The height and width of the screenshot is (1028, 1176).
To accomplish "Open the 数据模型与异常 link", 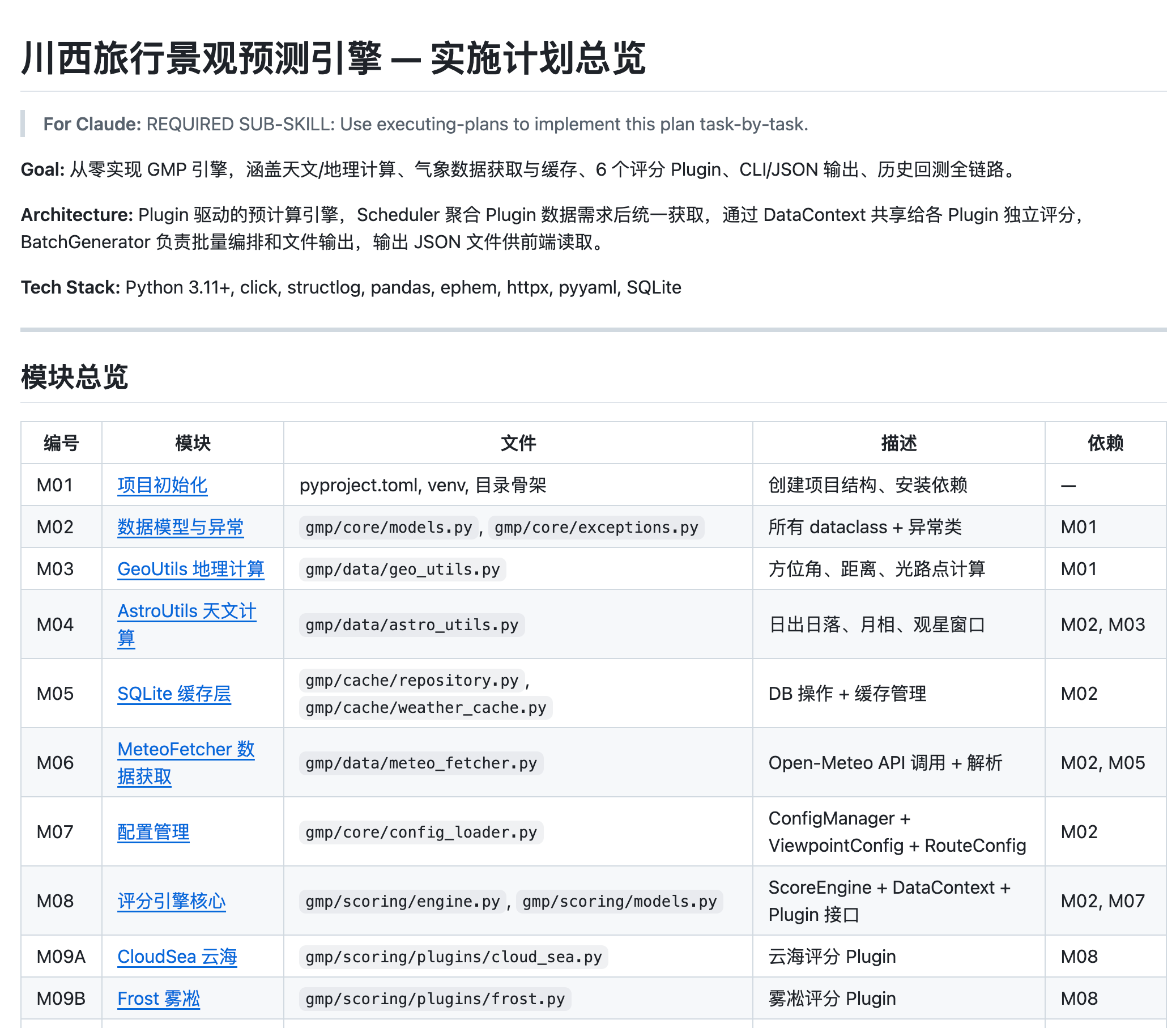I will (x=180, y=526).
